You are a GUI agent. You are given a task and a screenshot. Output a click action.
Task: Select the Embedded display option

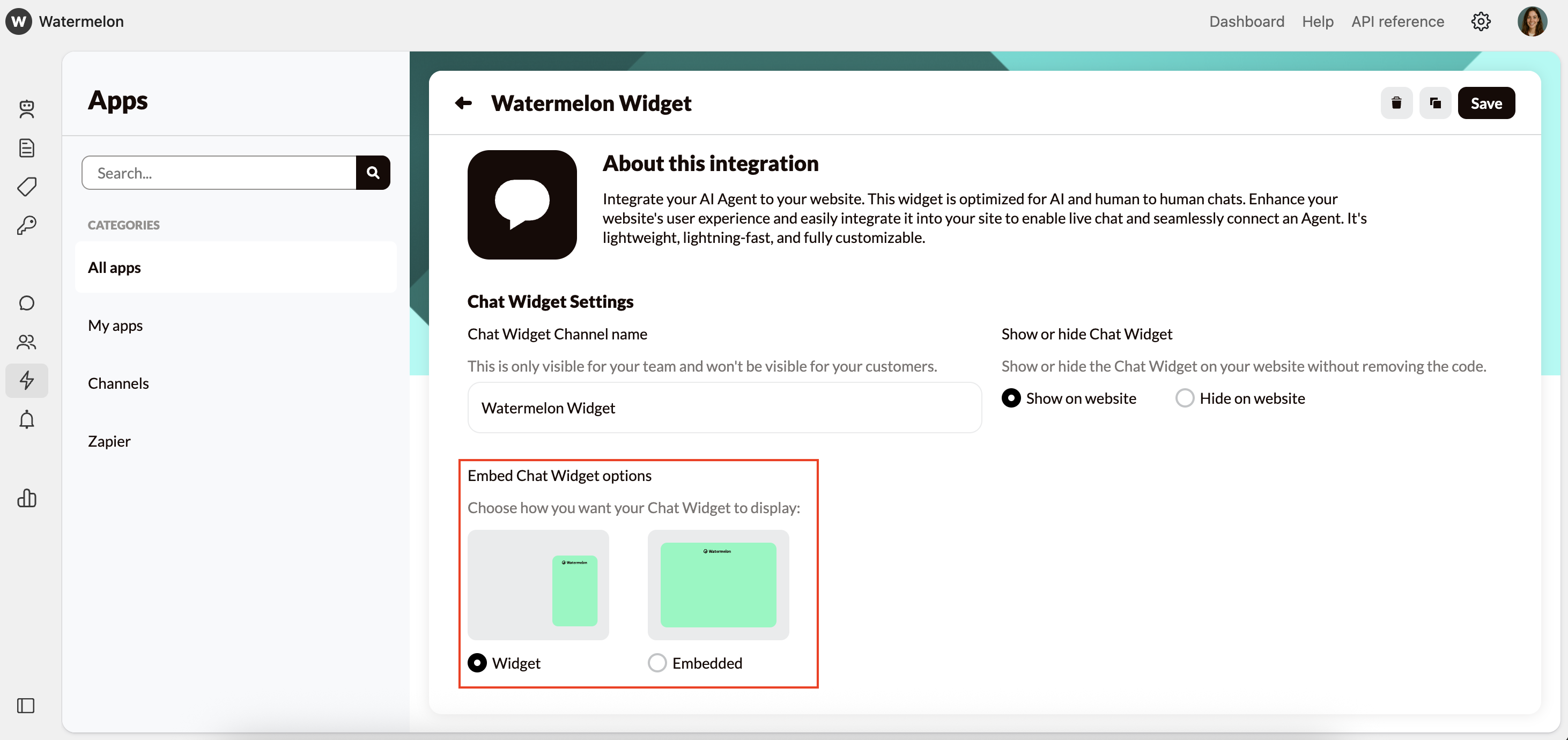tap(657, 663)
